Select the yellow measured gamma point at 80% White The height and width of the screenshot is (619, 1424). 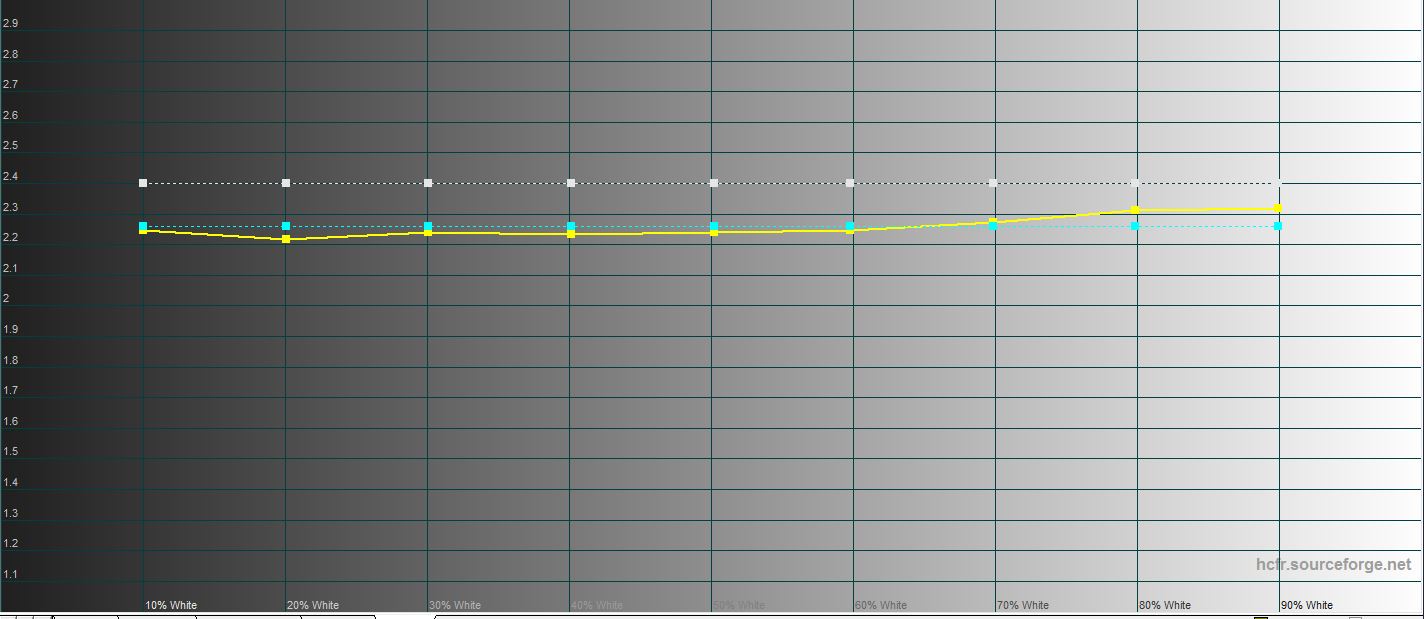click(x=1135, y=210)
